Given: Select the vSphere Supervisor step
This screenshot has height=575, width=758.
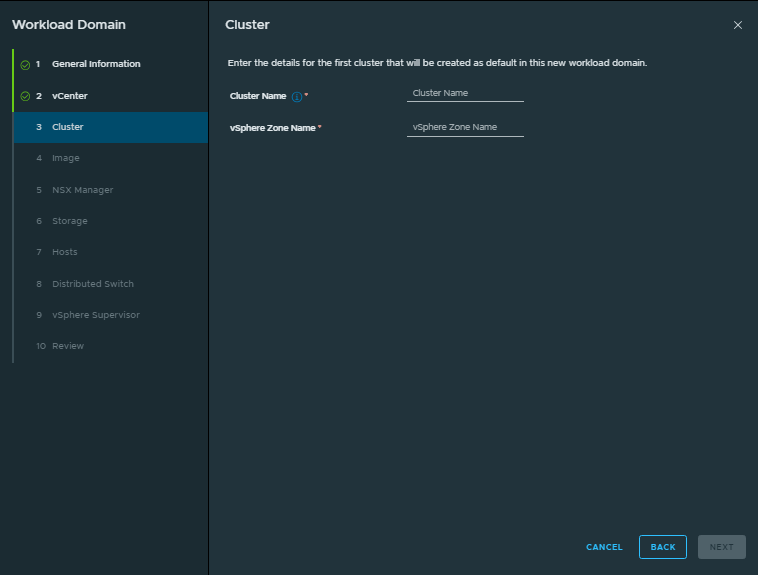Looking at the screenshot, I should 95,315.
